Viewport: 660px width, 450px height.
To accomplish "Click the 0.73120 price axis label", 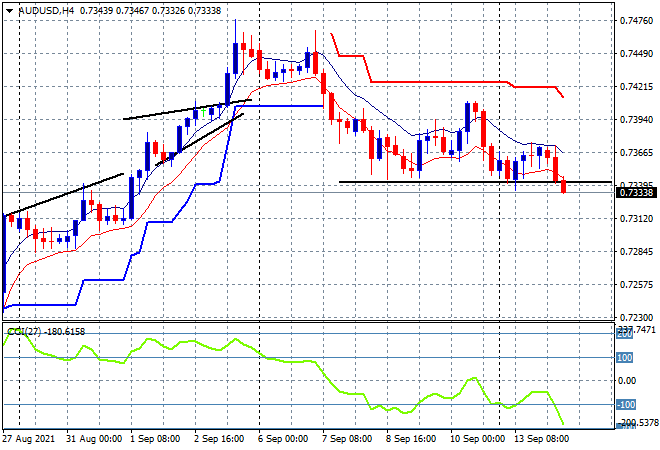I will tap(636, 219).
